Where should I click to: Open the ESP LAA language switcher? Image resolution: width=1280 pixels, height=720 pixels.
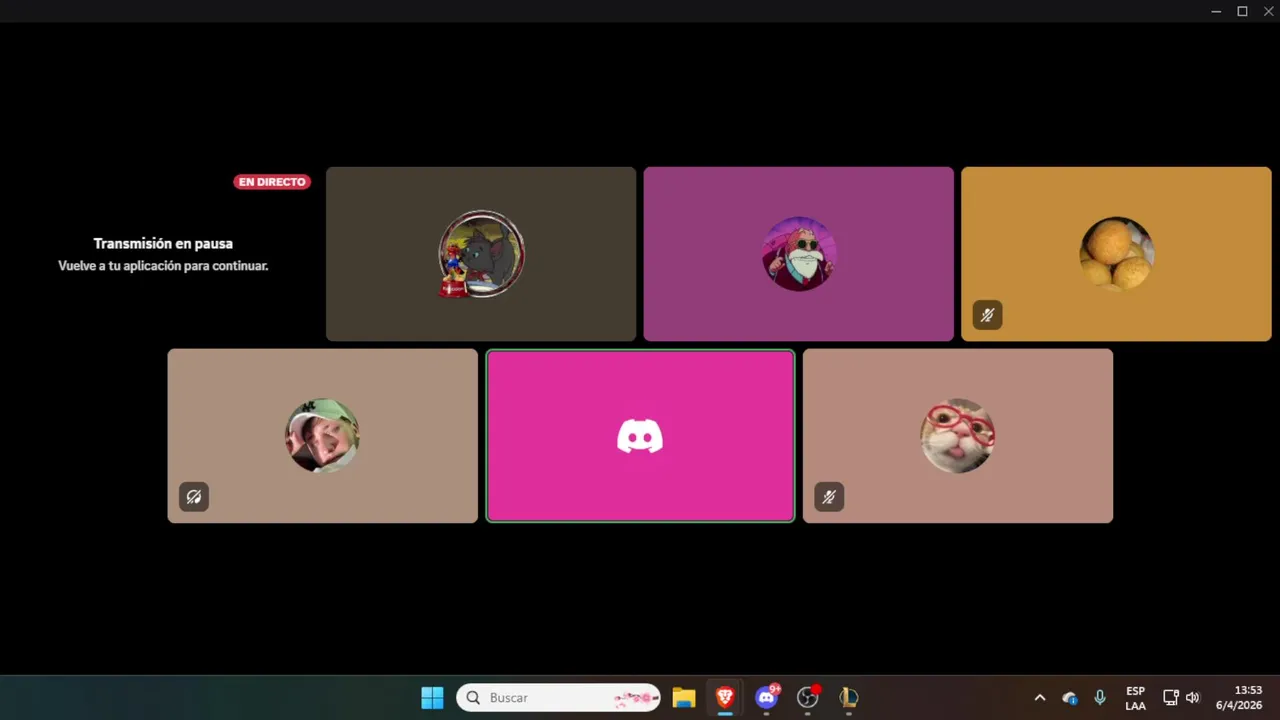[1135, 698]
